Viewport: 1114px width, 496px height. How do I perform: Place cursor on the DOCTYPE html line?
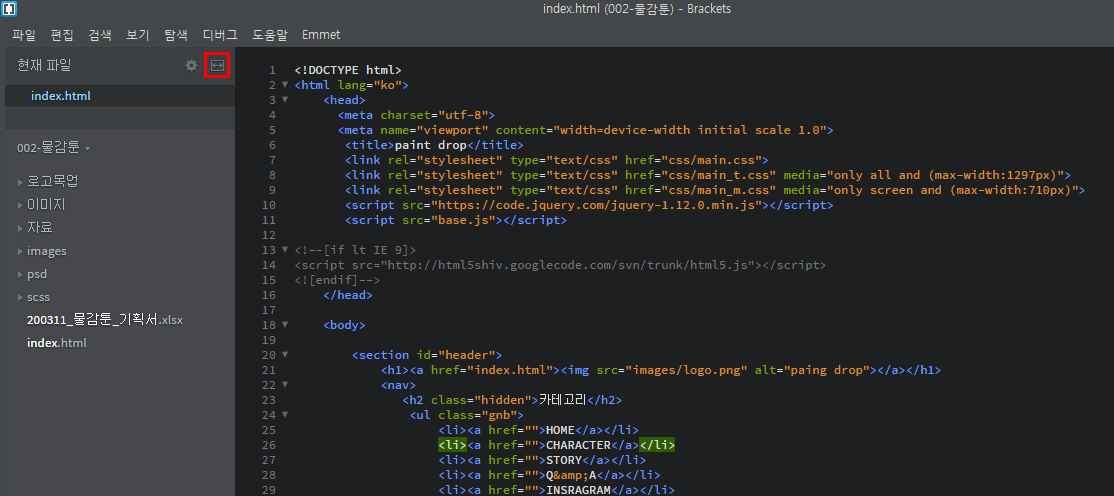(x=348, y=70)
